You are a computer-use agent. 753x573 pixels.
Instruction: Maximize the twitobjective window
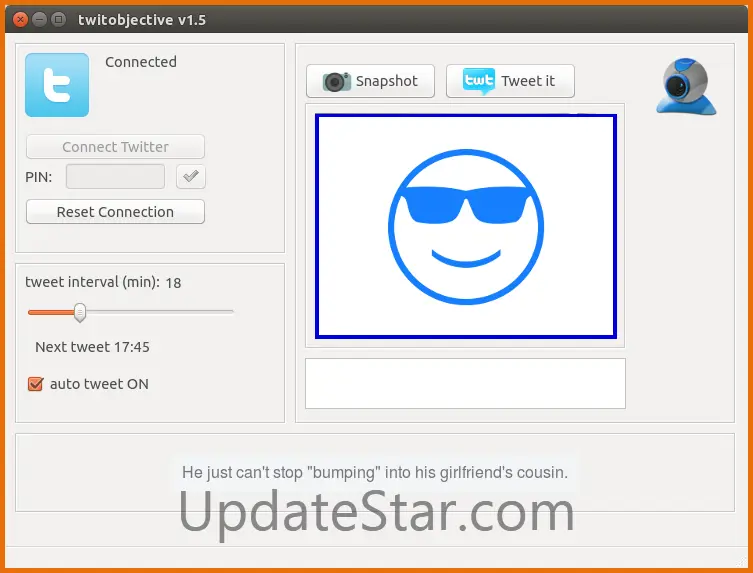pyautogui.click(x=59, y=20)
